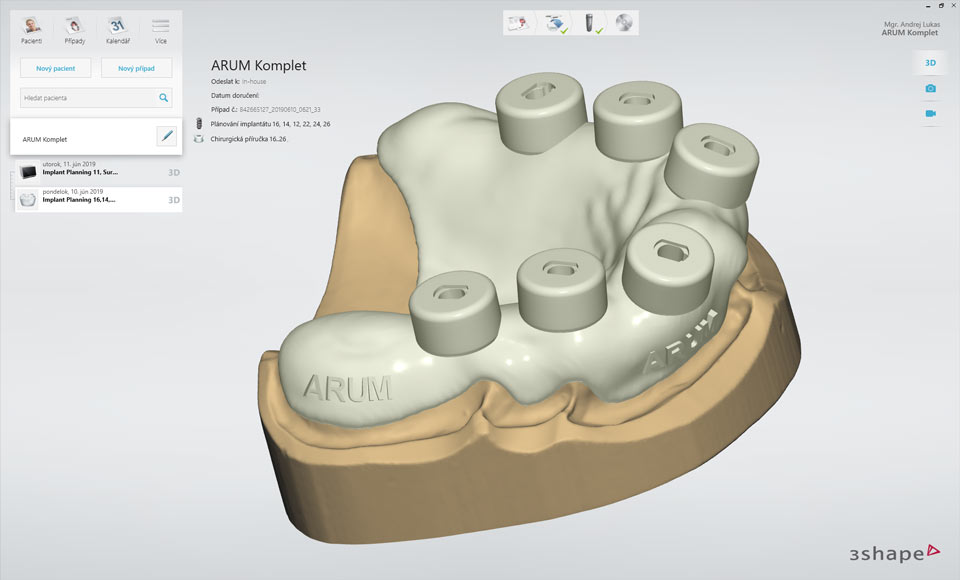Switch to the 3D view mode
960x580 pixels.
930,62
